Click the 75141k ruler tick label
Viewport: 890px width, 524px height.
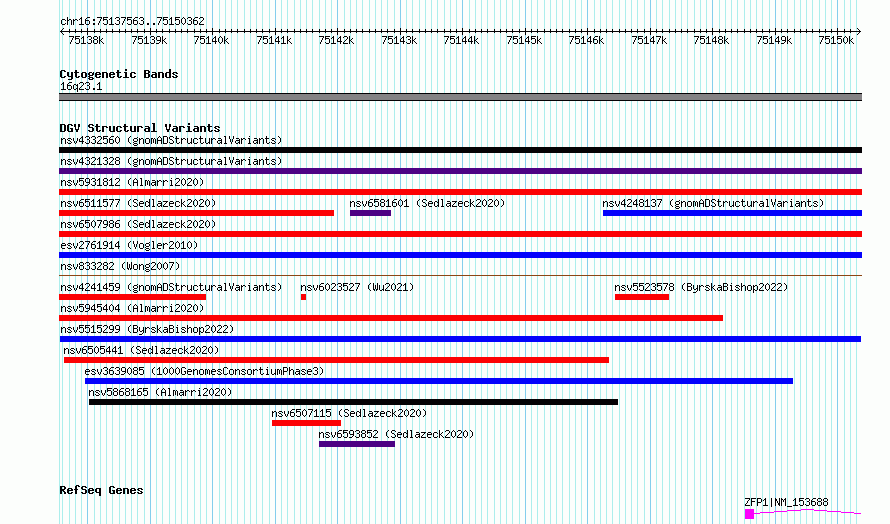click(x=274, y=40)
